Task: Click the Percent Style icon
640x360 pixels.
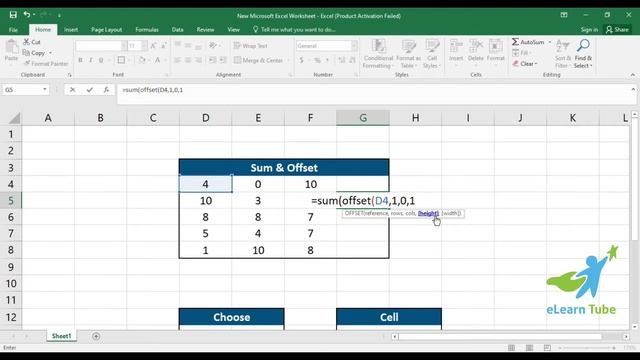Action: [317, 60]
